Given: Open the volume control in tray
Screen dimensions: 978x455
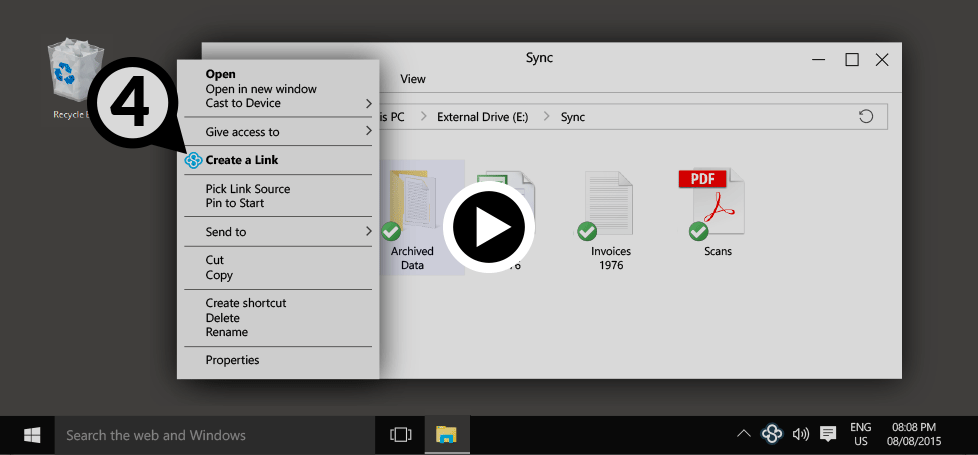Looking at the screenshot, I should (x=800, y=434).
